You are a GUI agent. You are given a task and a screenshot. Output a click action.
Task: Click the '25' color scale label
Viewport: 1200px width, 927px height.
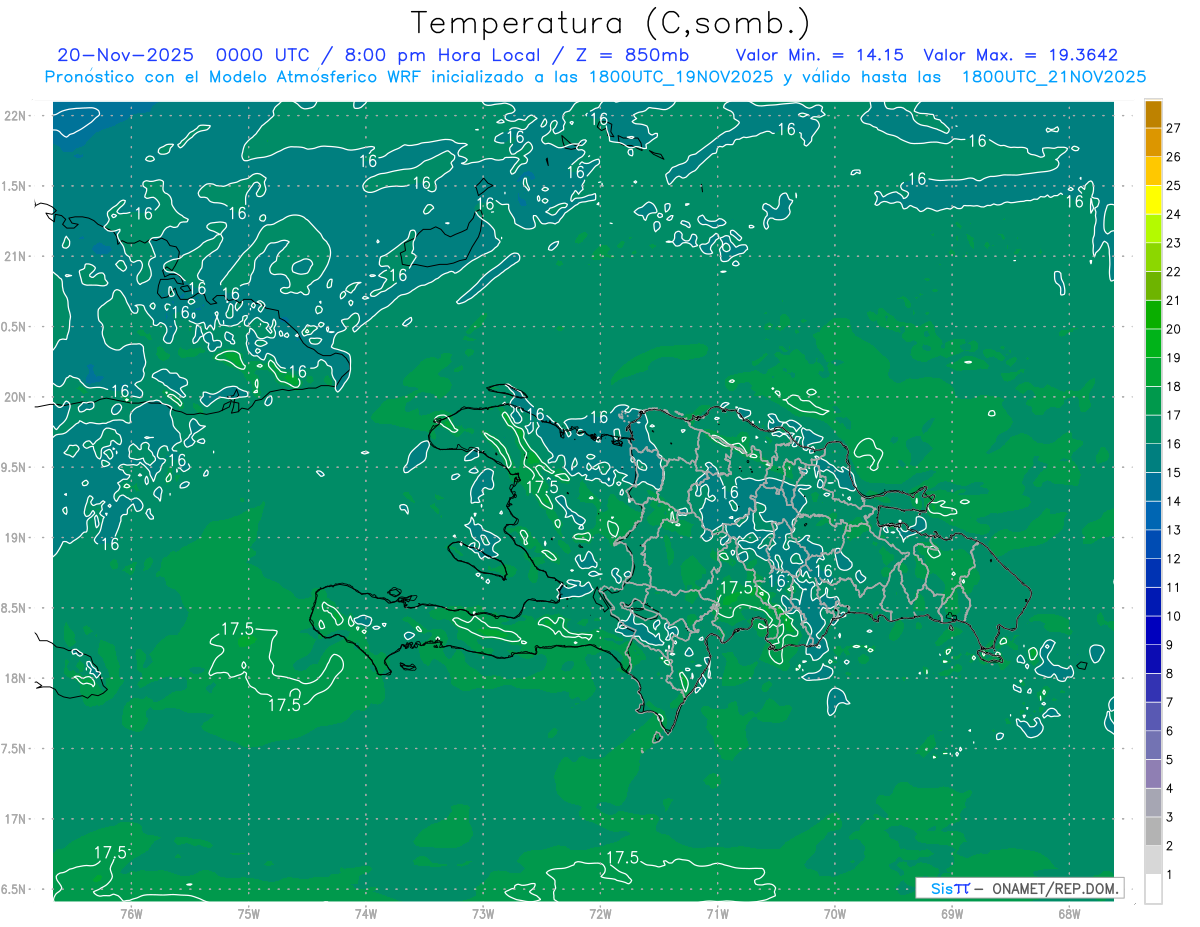tap(1174, 186)
